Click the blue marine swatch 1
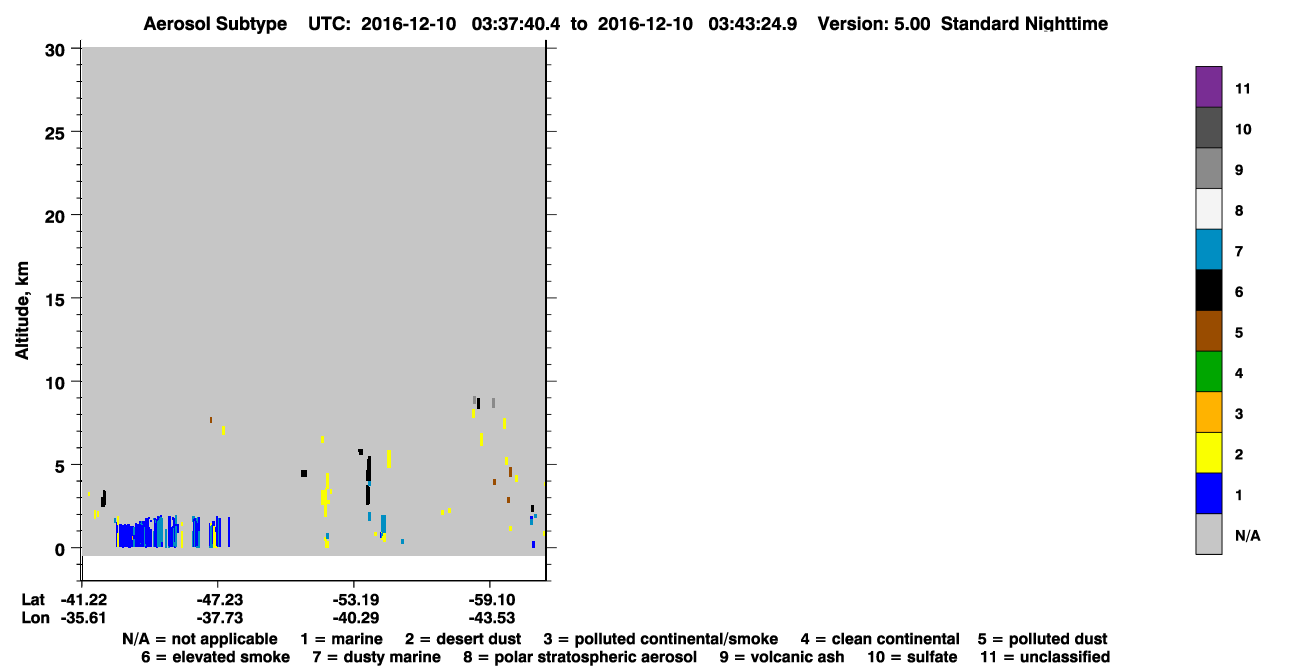Image resolution: width=1300 pixels, height=667 pixels. click(x=1208, y=494)
